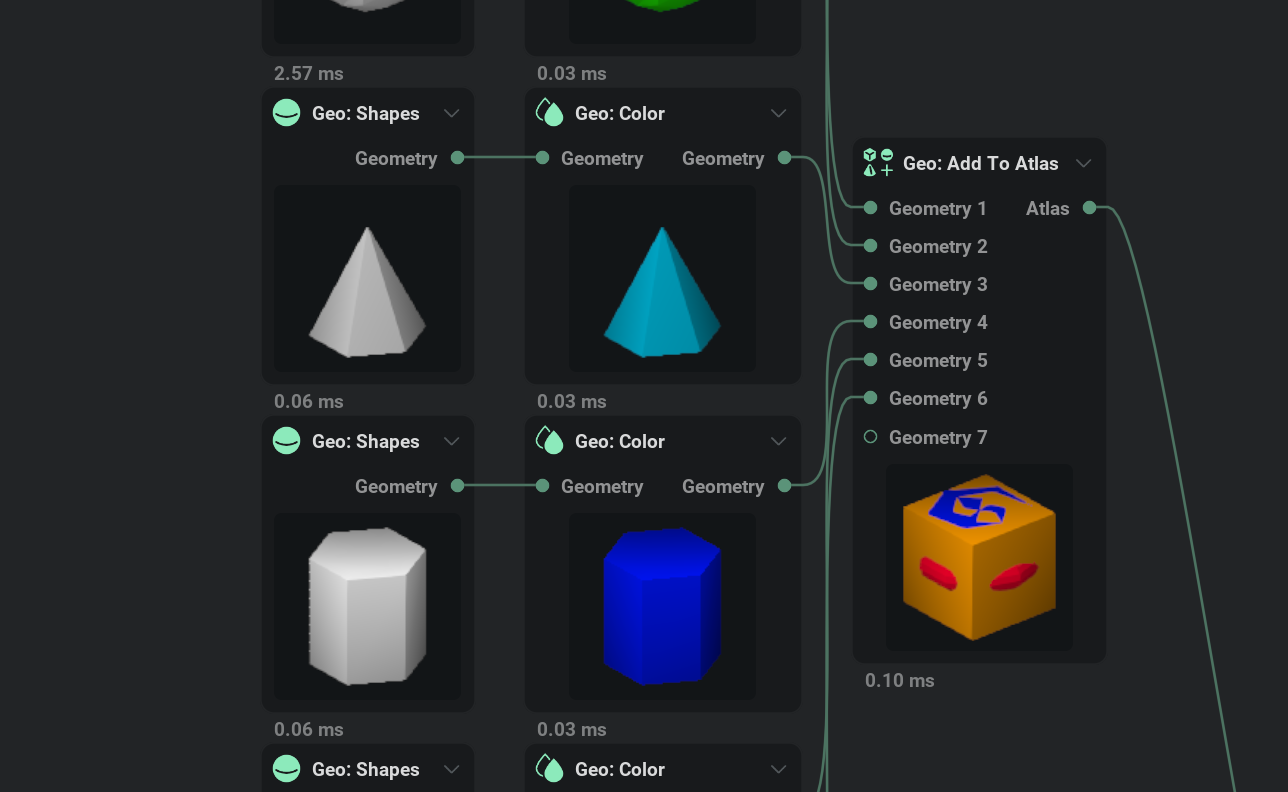Select the Geometry output port of the cyan pyramid Color node
The image size is (1288, 792).
784,158
